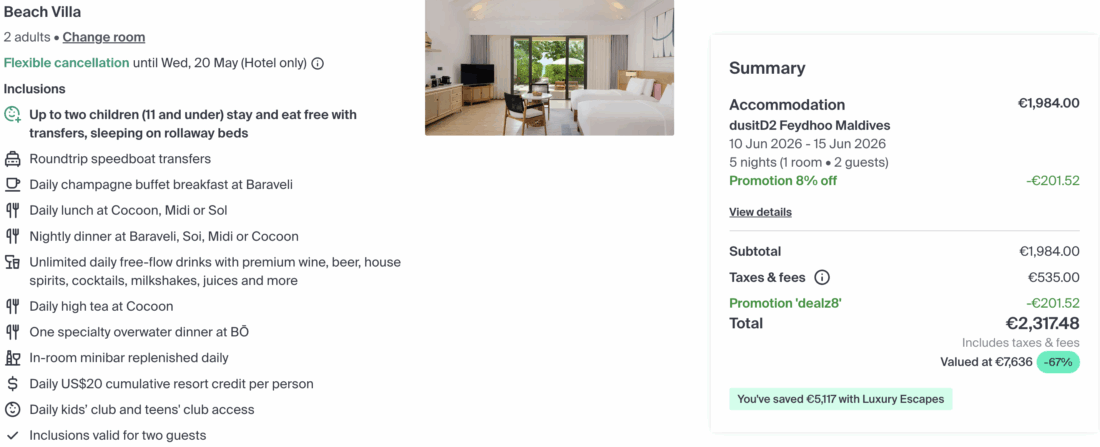
Task: Click the inclusions checkmark icon
Action: click(13, 436)
